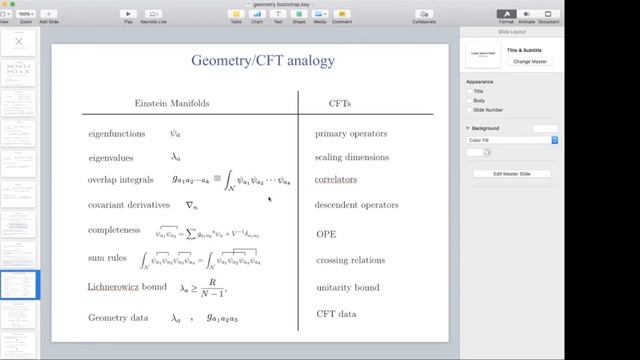
Task: Click the 'OPE' text on slide
Action: click(326, 234)
